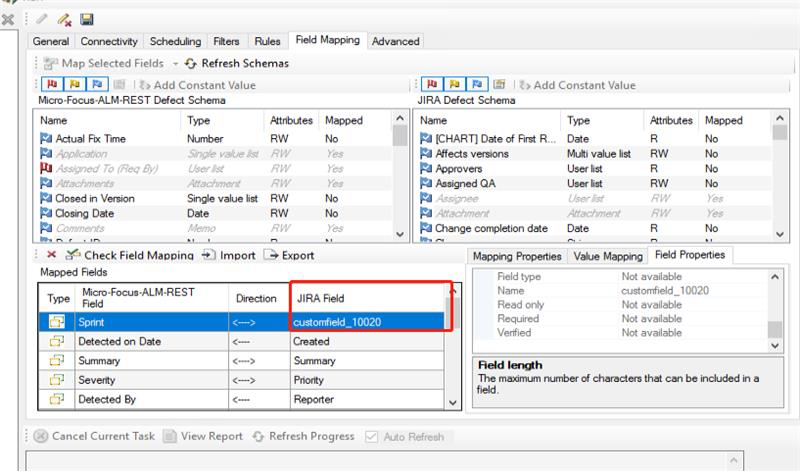
Task: Click the pencil with red X icon
Action: (64, 20)
